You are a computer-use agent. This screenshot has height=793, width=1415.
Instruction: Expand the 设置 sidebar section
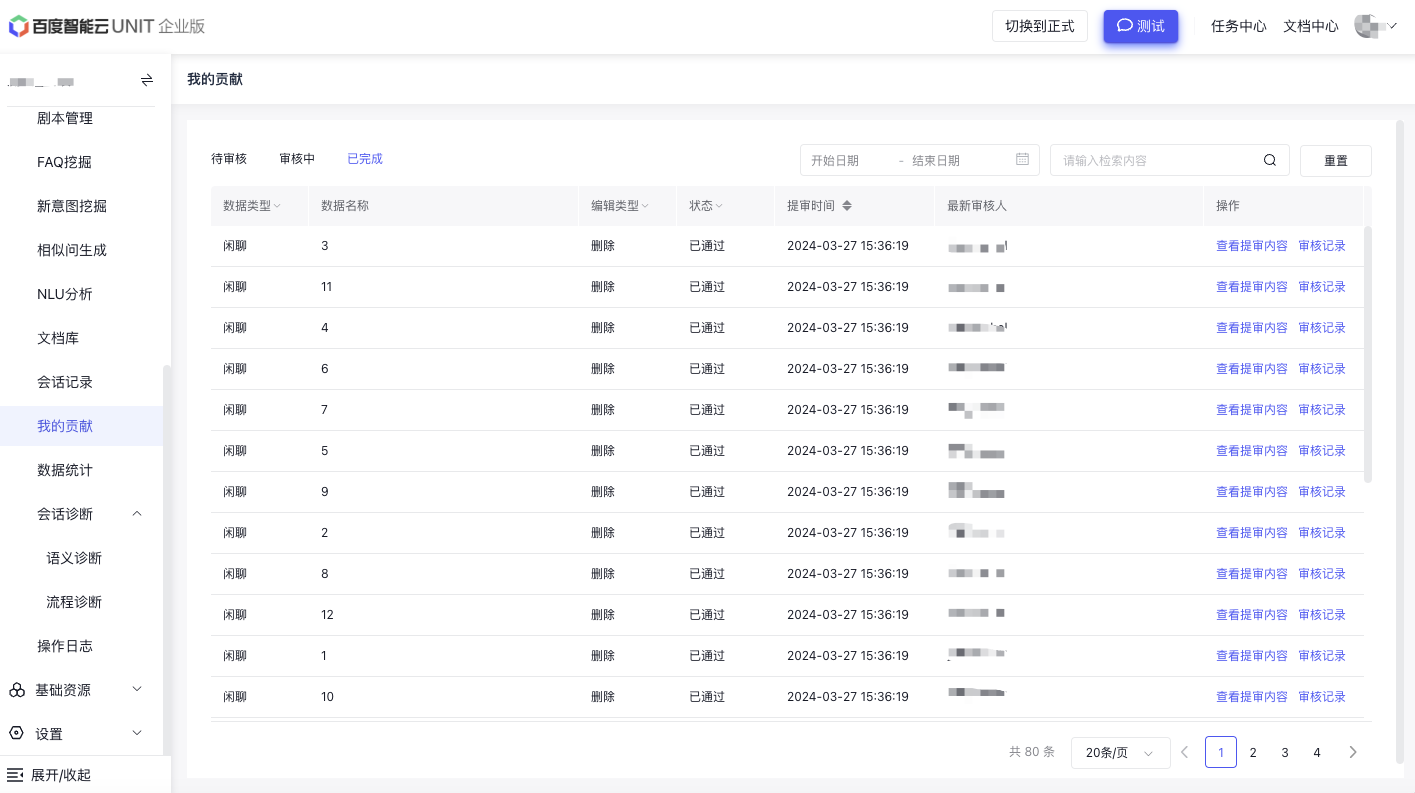pos(137,733)
